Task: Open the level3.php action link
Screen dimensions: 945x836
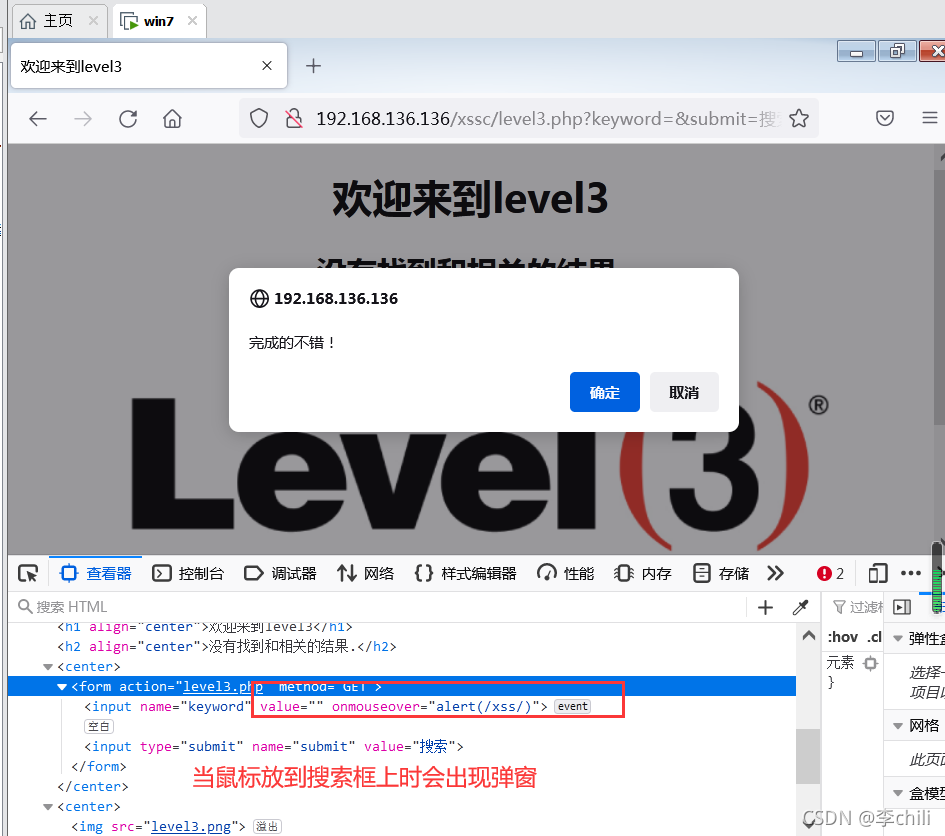Action: pos(223,687)
